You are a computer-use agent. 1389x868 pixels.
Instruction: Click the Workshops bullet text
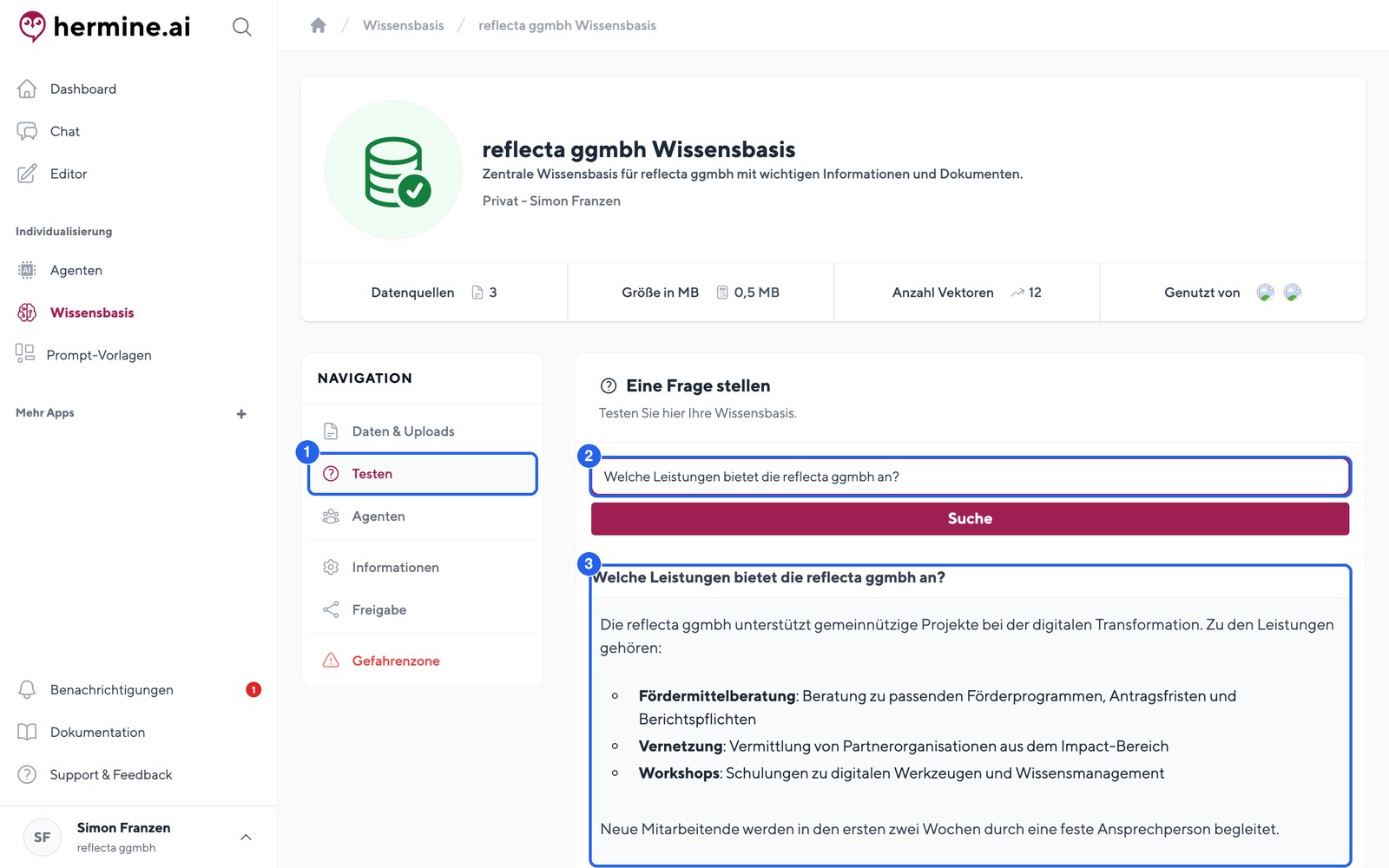click(901, 773)
